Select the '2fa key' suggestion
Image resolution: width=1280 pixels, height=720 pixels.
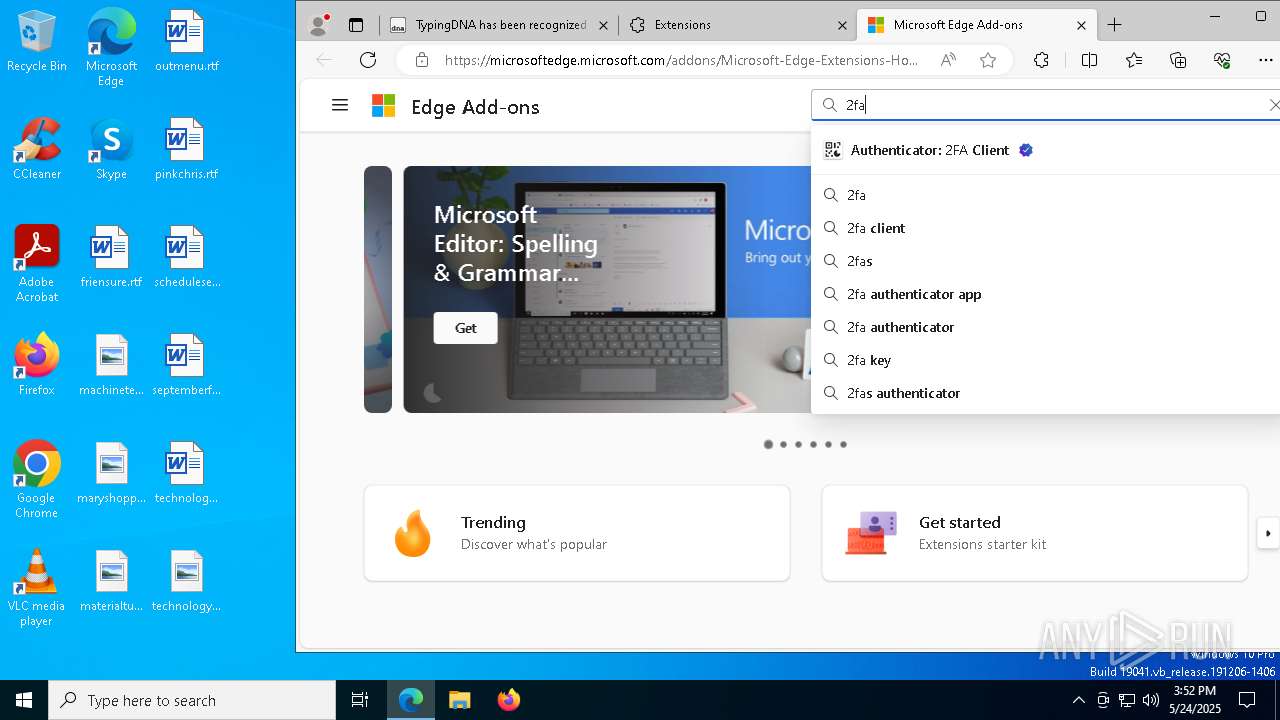tap(1045, 360)
